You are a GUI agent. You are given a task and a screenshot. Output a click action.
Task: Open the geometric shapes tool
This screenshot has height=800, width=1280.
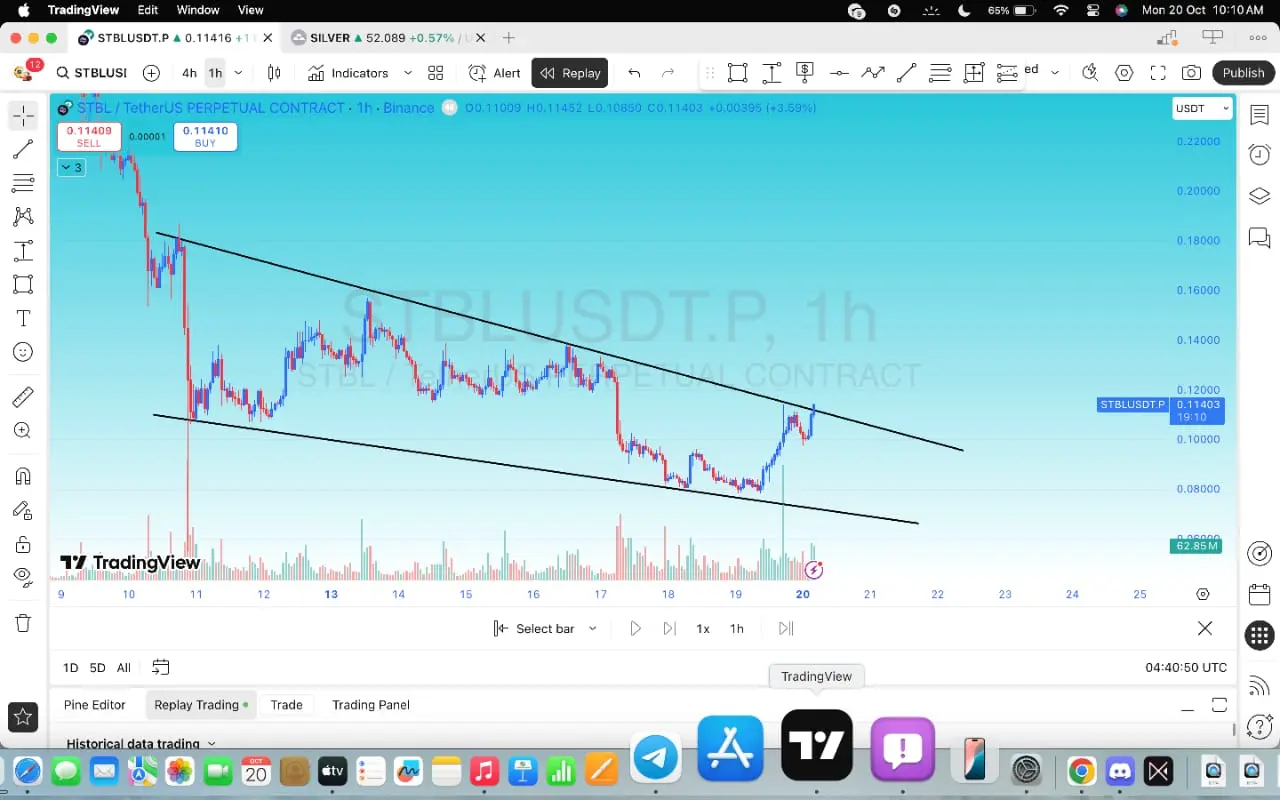[23, 284]
